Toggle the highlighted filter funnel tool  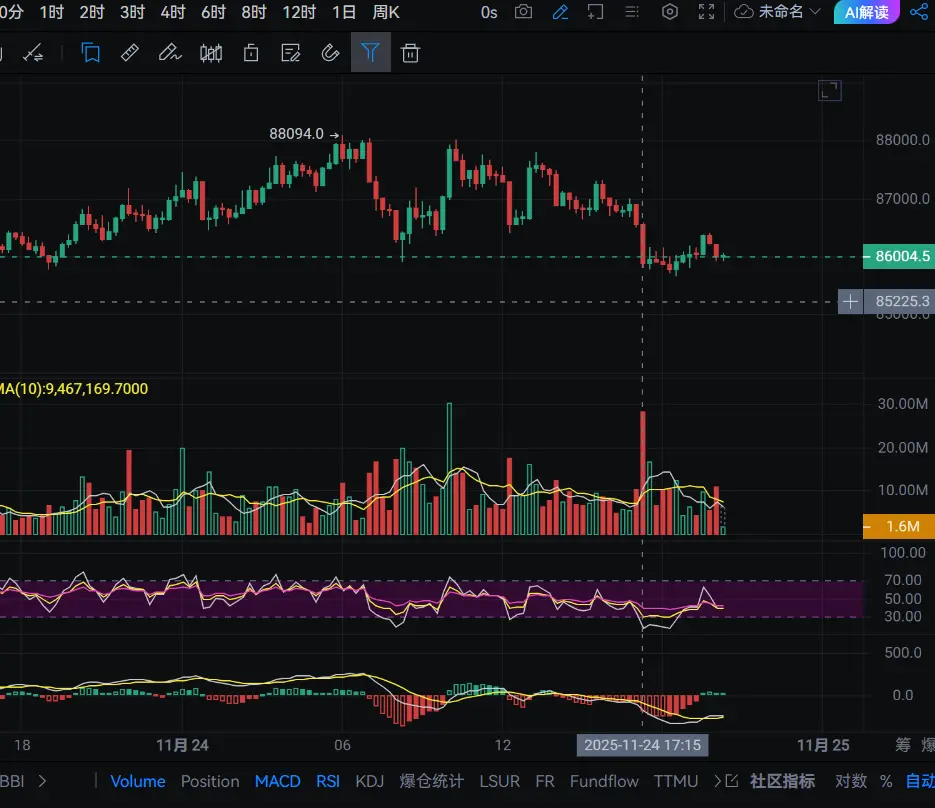370,52
